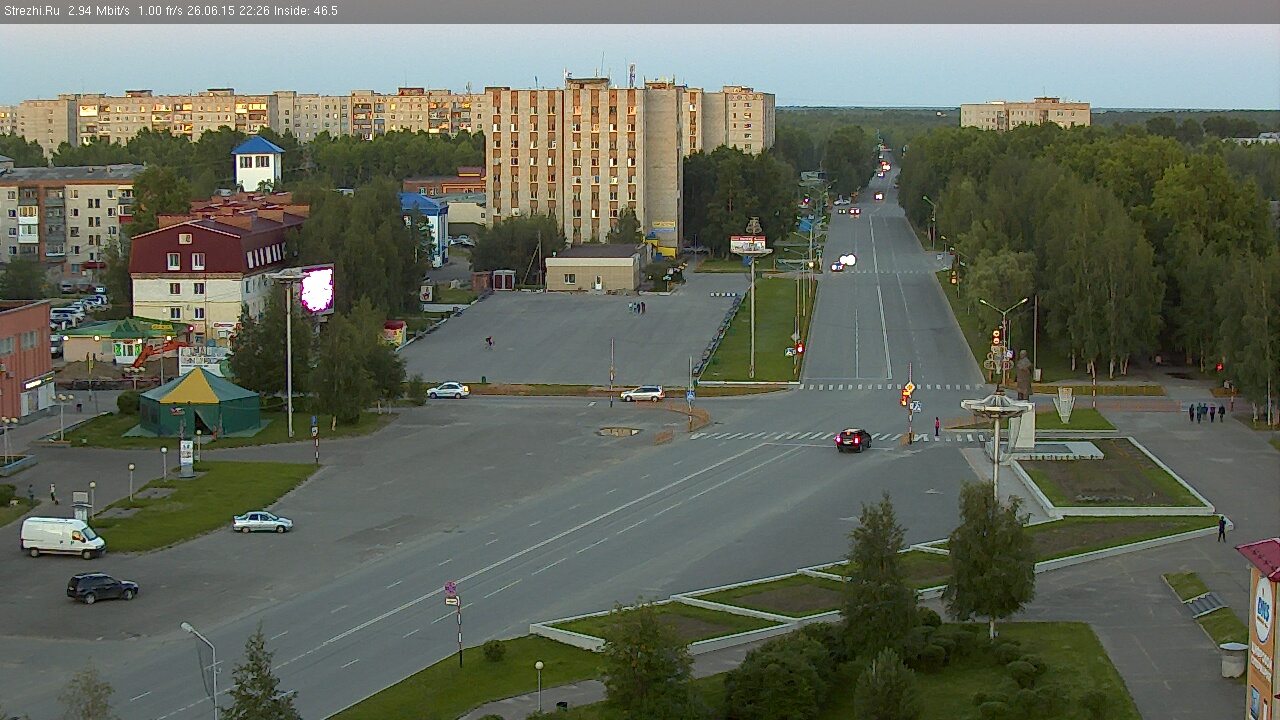The width and height of the screenshot is (1280, 720).
Task: Select the "2.94 Mbit/s" bitrate readout
Action: click(x=98, y=11)
